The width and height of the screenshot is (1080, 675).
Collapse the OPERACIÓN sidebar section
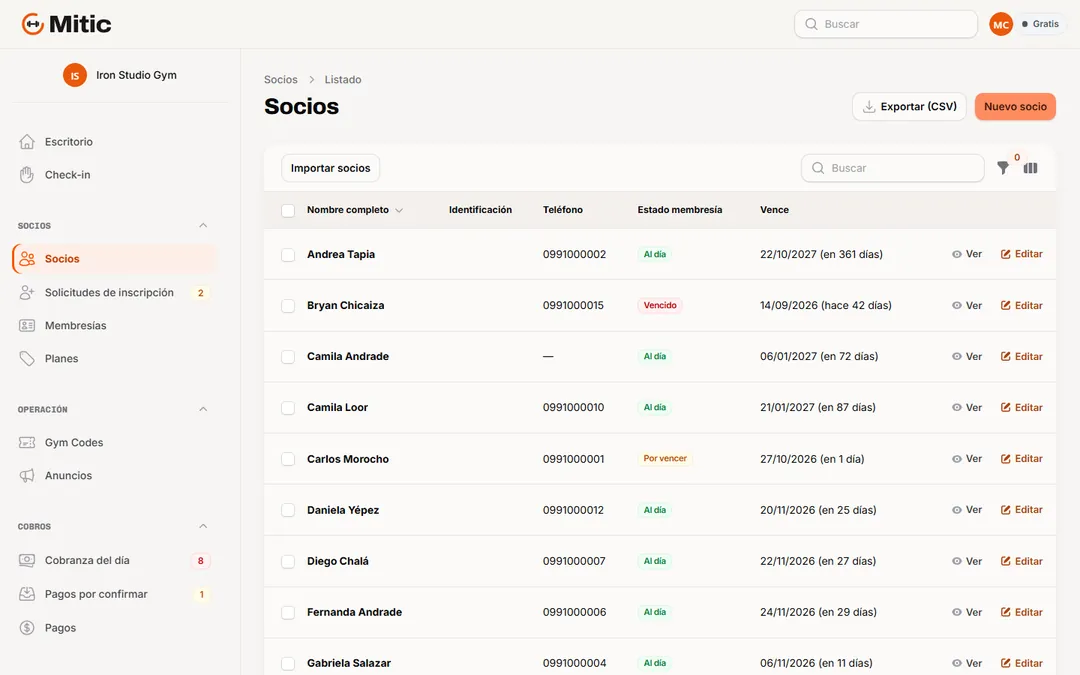pos(203,409)
